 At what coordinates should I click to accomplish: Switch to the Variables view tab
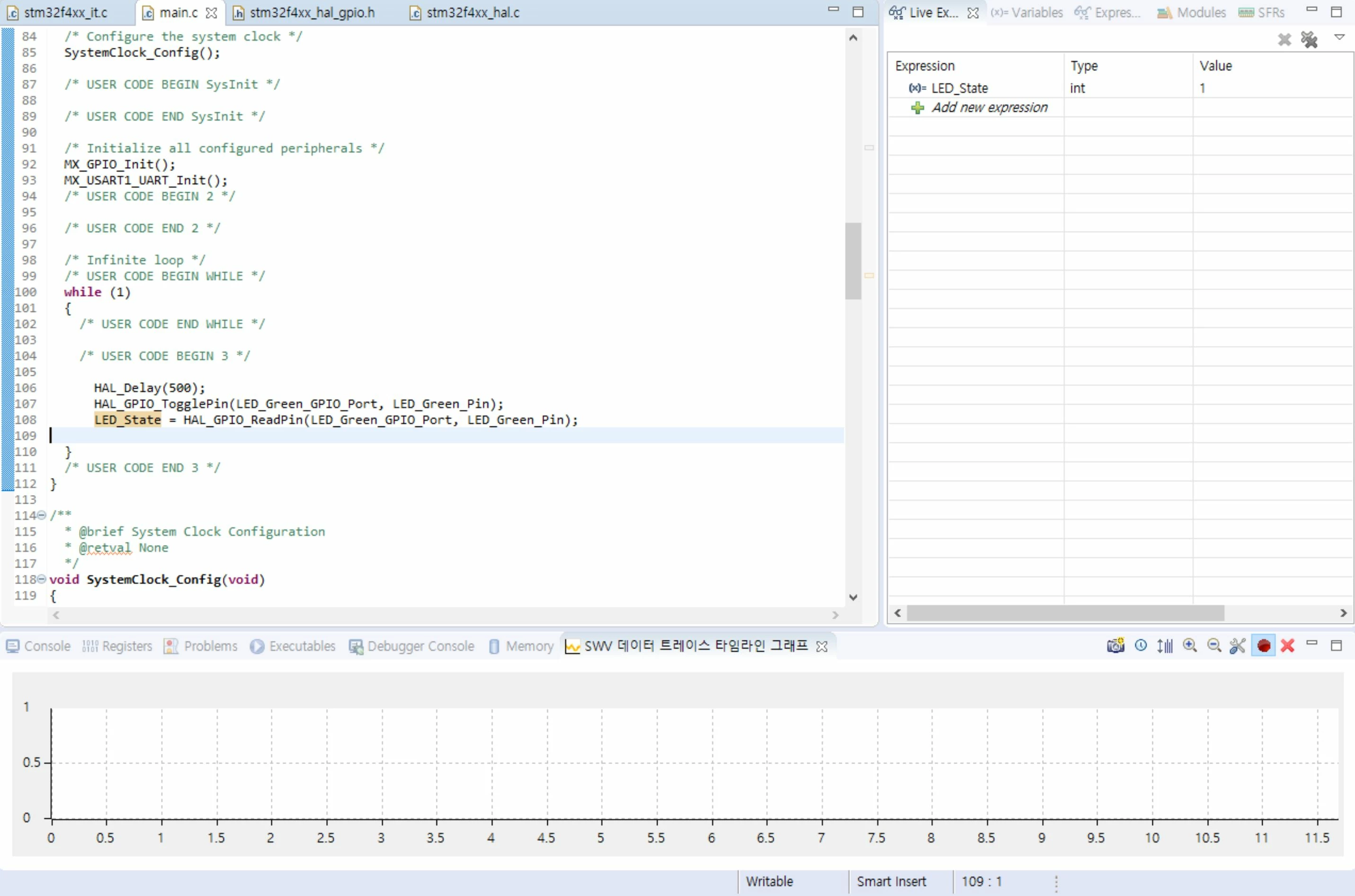click(1027, 13)
